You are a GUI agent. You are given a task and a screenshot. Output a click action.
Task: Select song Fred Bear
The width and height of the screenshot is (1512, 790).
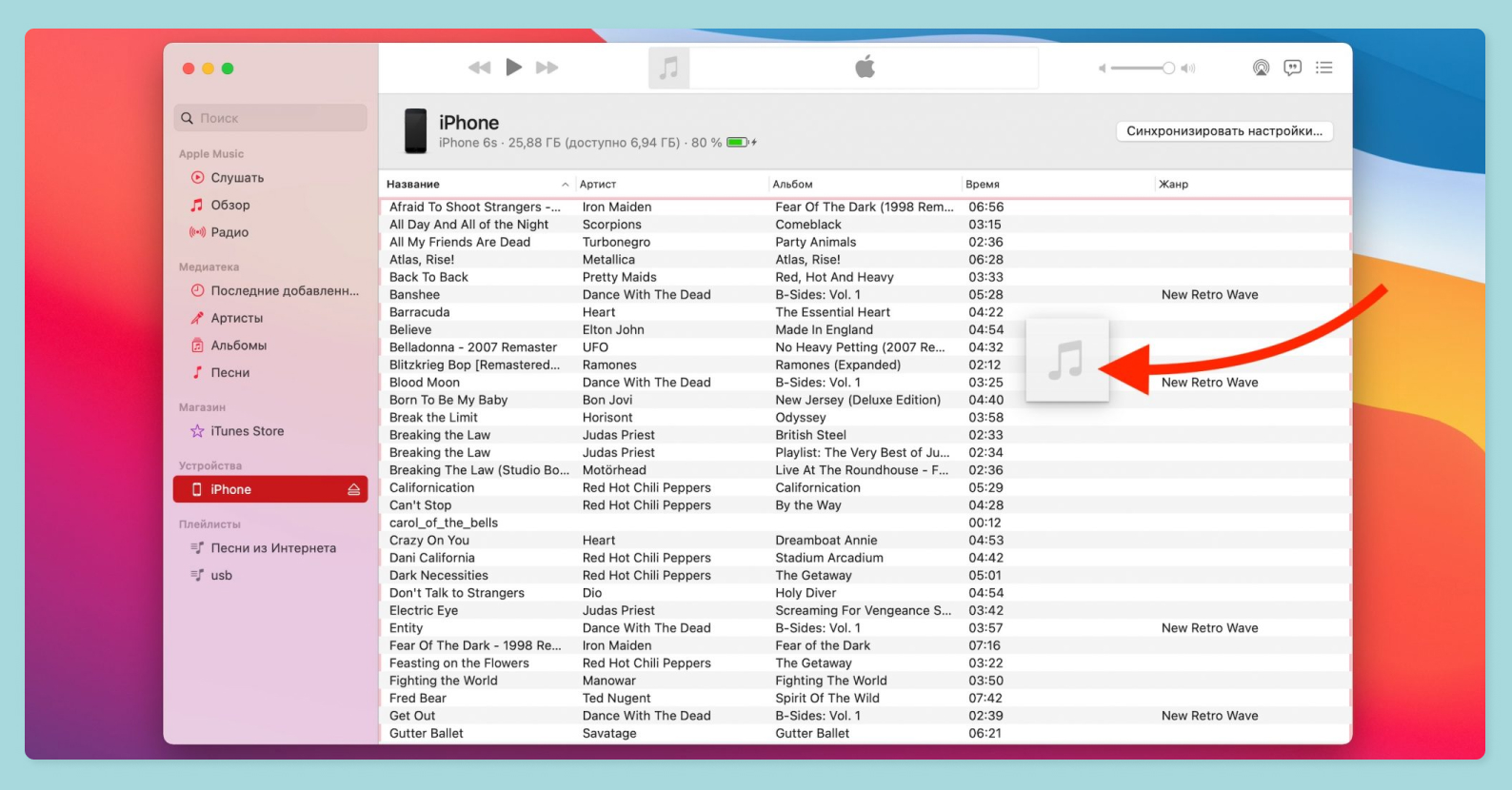tap(418, 699)
